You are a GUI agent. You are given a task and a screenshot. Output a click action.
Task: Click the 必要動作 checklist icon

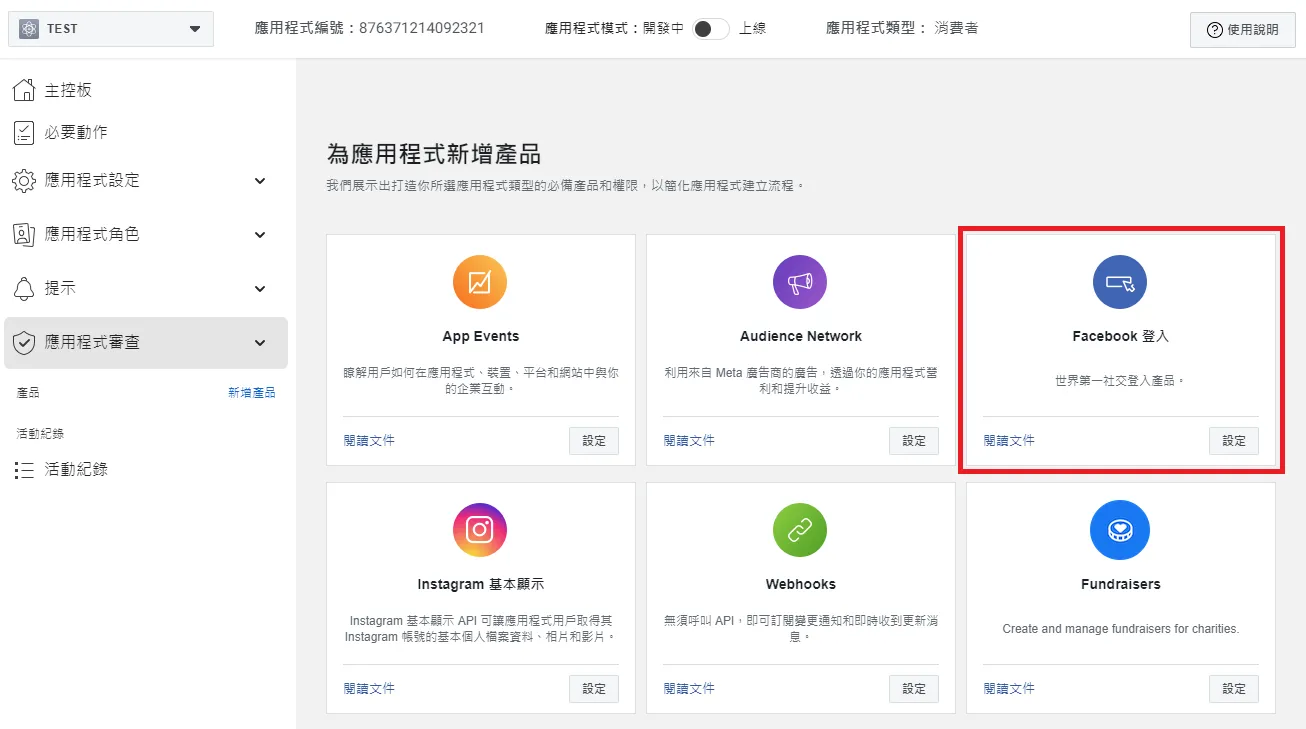point(24,132)
